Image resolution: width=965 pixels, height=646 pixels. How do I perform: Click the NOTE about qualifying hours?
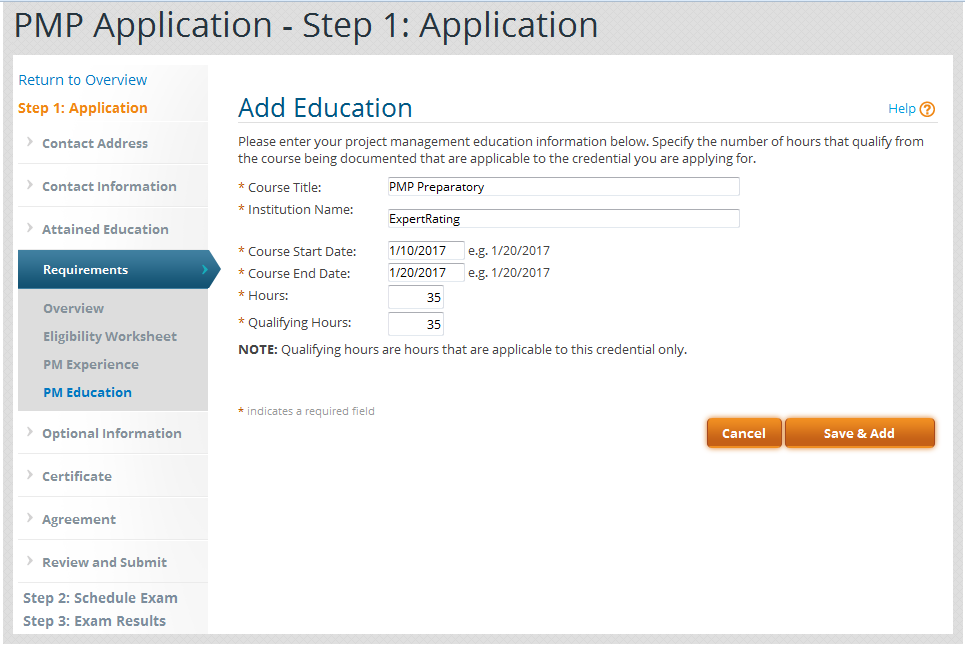tap(462, 349)
